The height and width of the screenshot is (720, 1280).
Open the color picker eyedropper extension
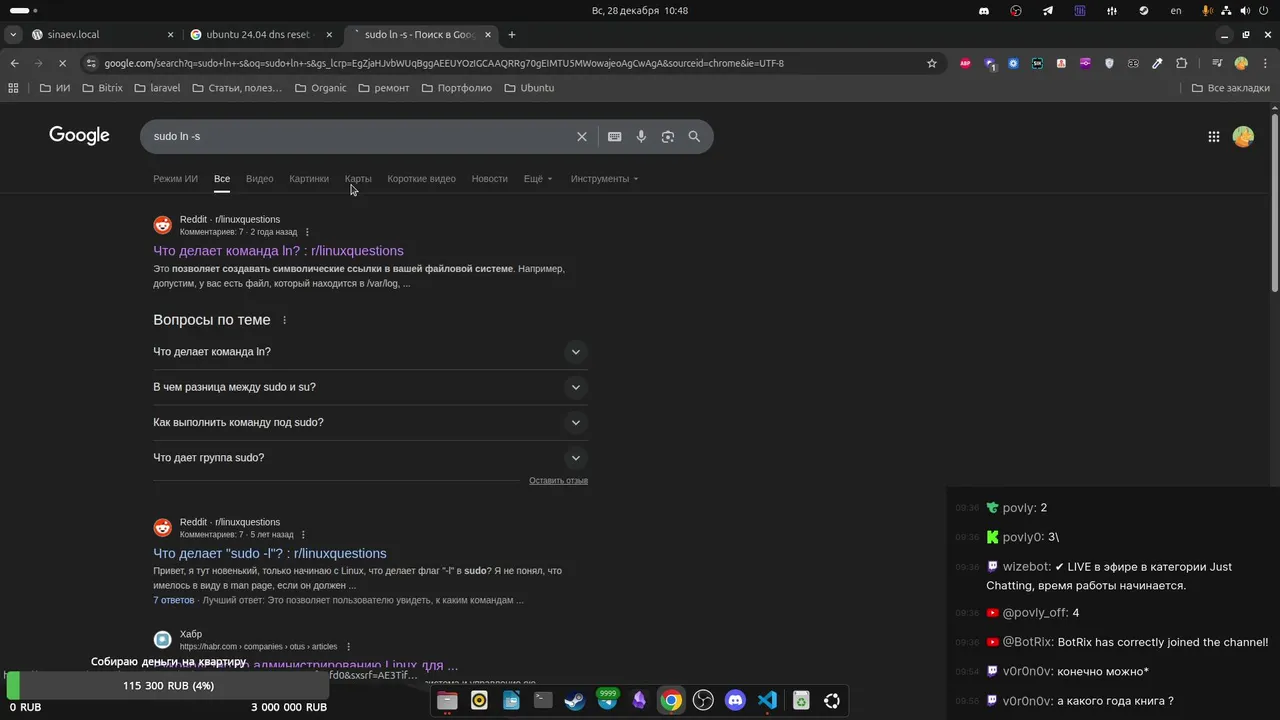1157,63
